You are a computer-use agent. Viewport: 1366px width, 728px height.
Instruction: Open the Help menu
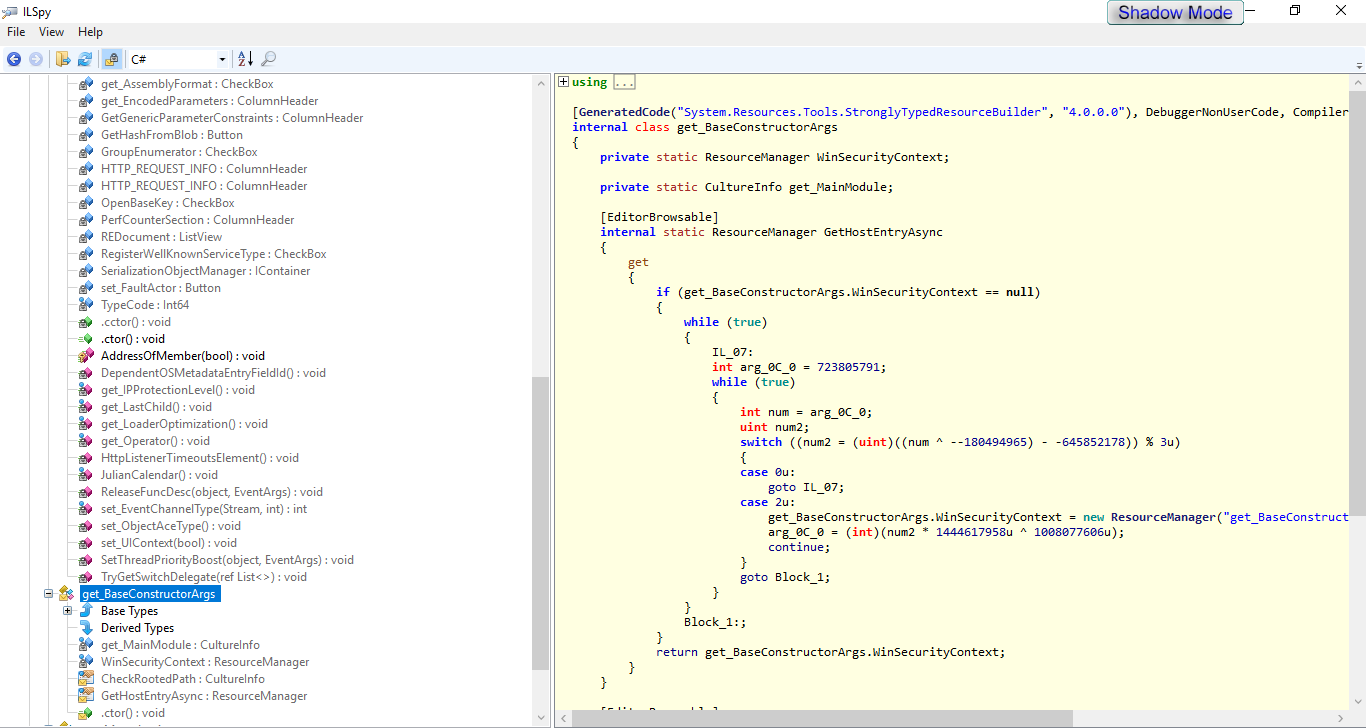tap(90, 32)
